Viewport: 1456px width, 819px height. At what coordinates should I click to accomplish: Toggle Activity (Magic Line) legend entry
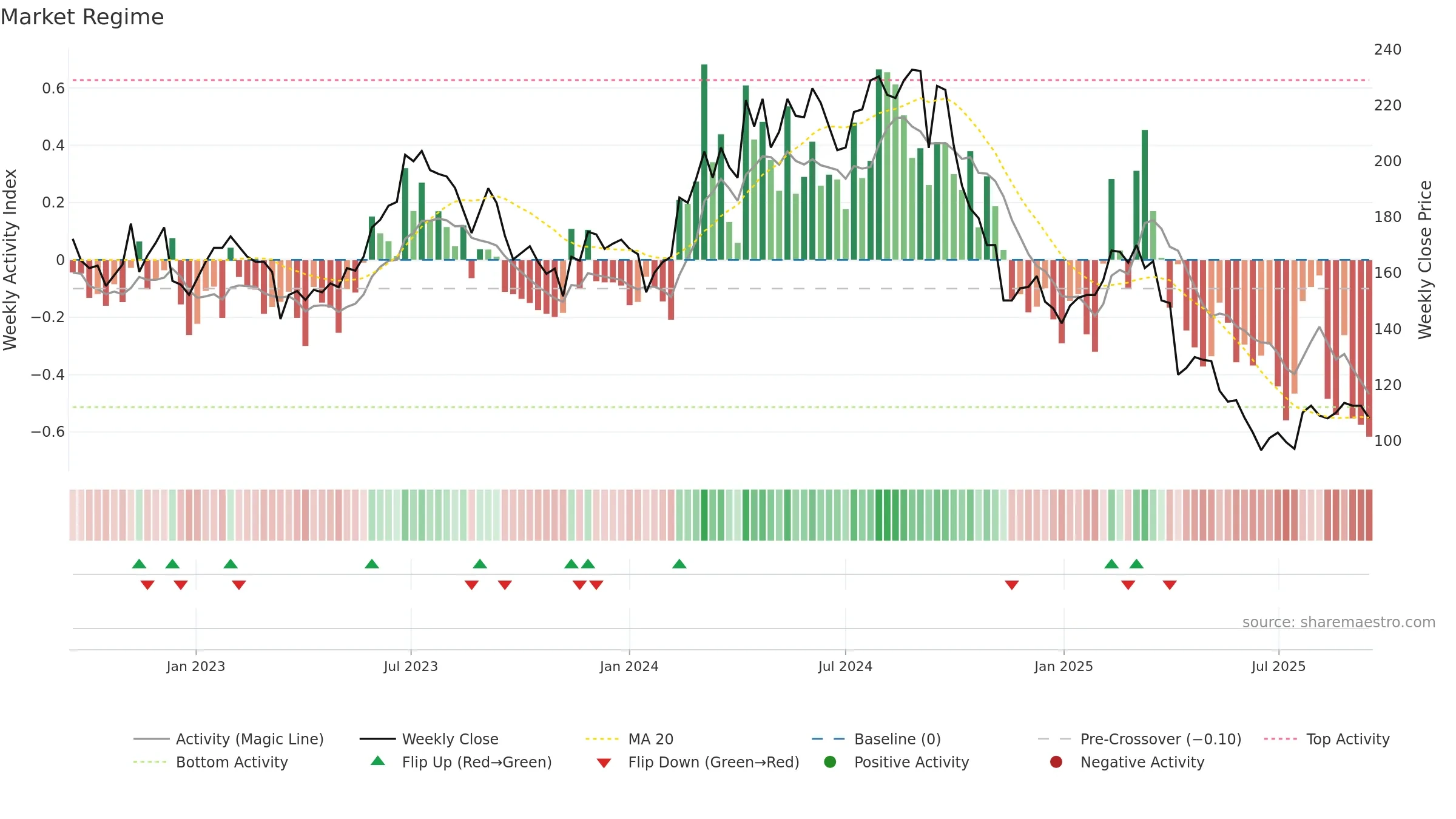229,739
